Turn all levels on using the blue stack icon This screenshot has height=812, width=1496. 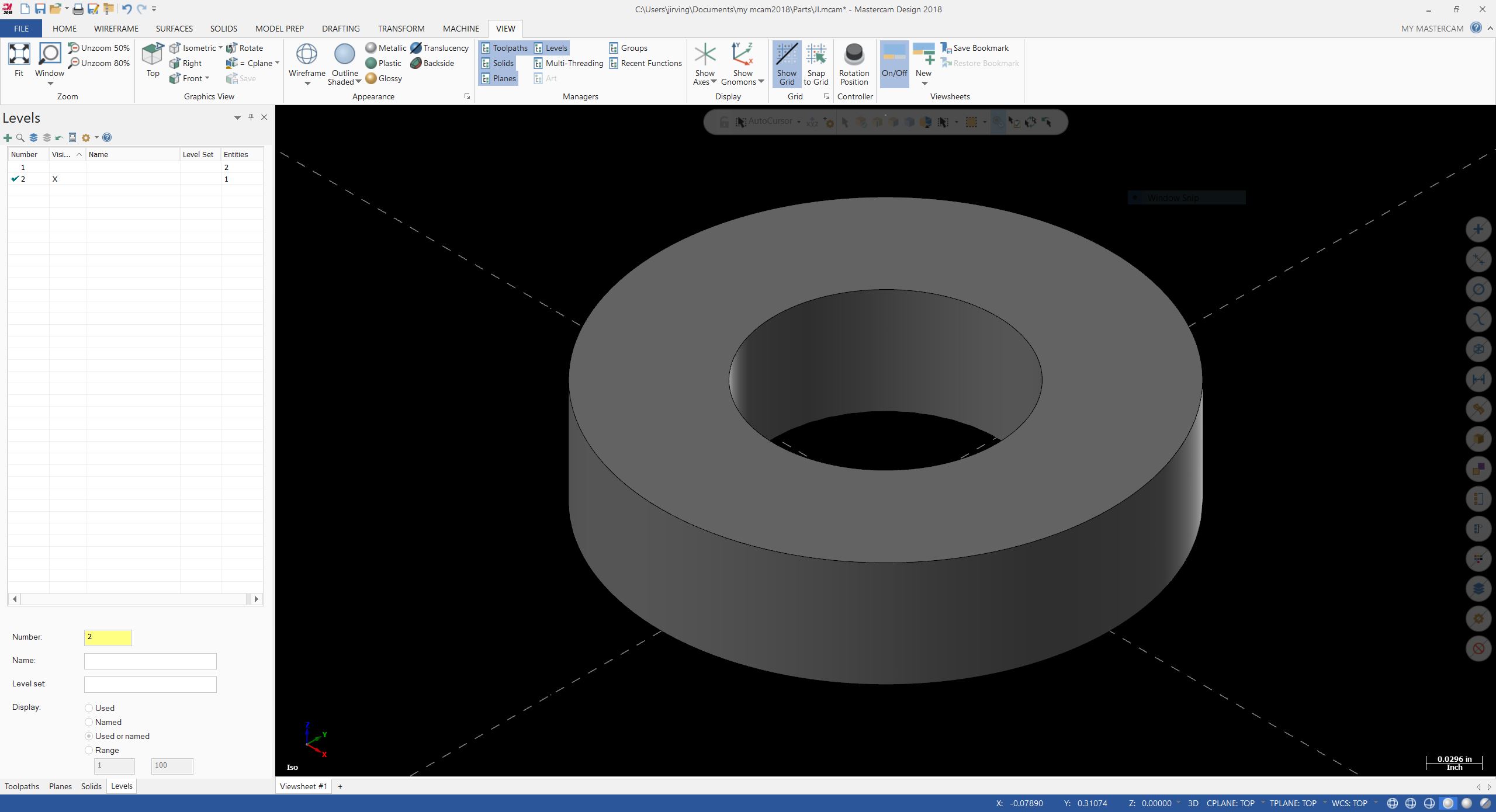(x=33, y=137)
